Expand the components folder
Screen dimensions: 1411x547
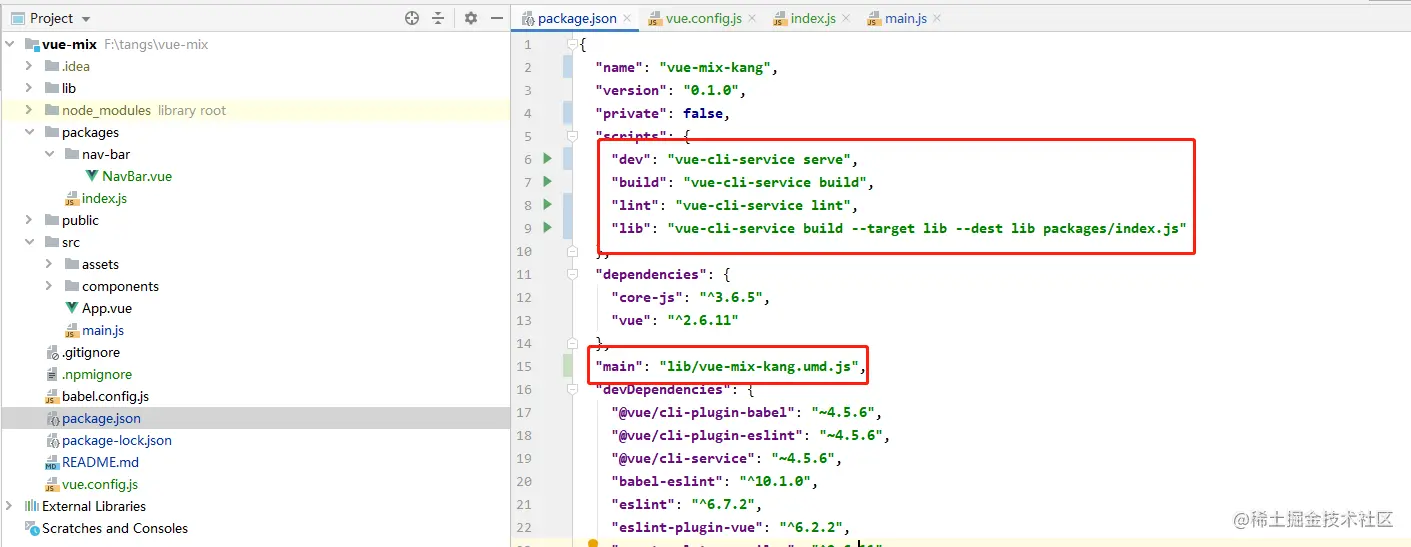pos(50,286)
